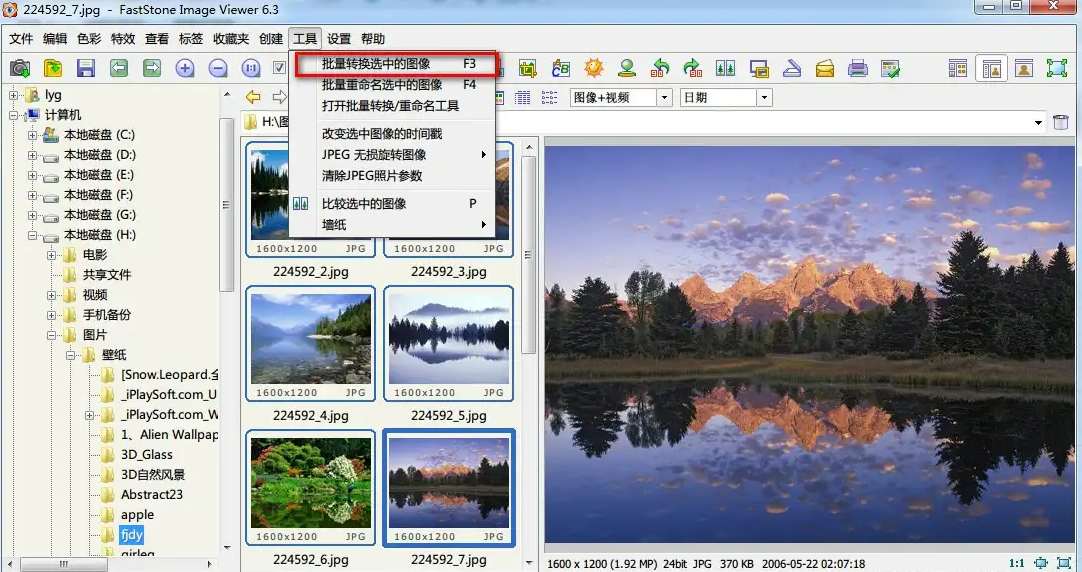Open the 特效 menu
Image resolution: width=1082 pixels, height=572 pixels.
pos(123,39)
